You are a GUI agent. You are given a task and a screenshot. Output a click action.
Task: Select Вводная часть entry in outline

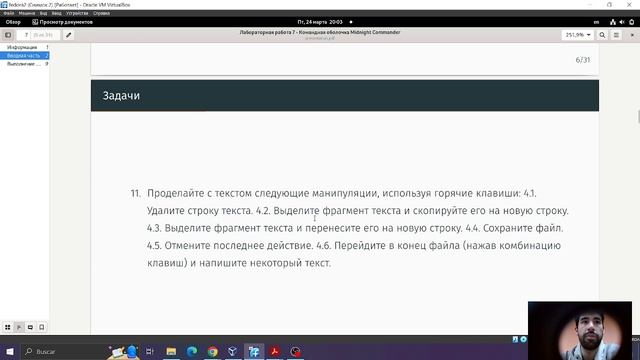24,56
